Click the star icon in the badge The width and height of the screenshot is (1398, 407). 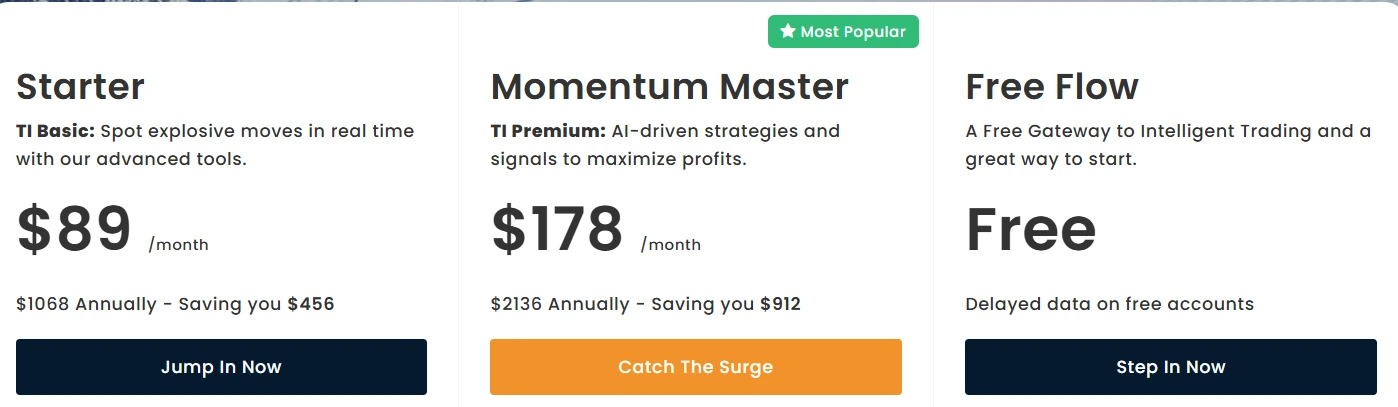pos(788,32)
